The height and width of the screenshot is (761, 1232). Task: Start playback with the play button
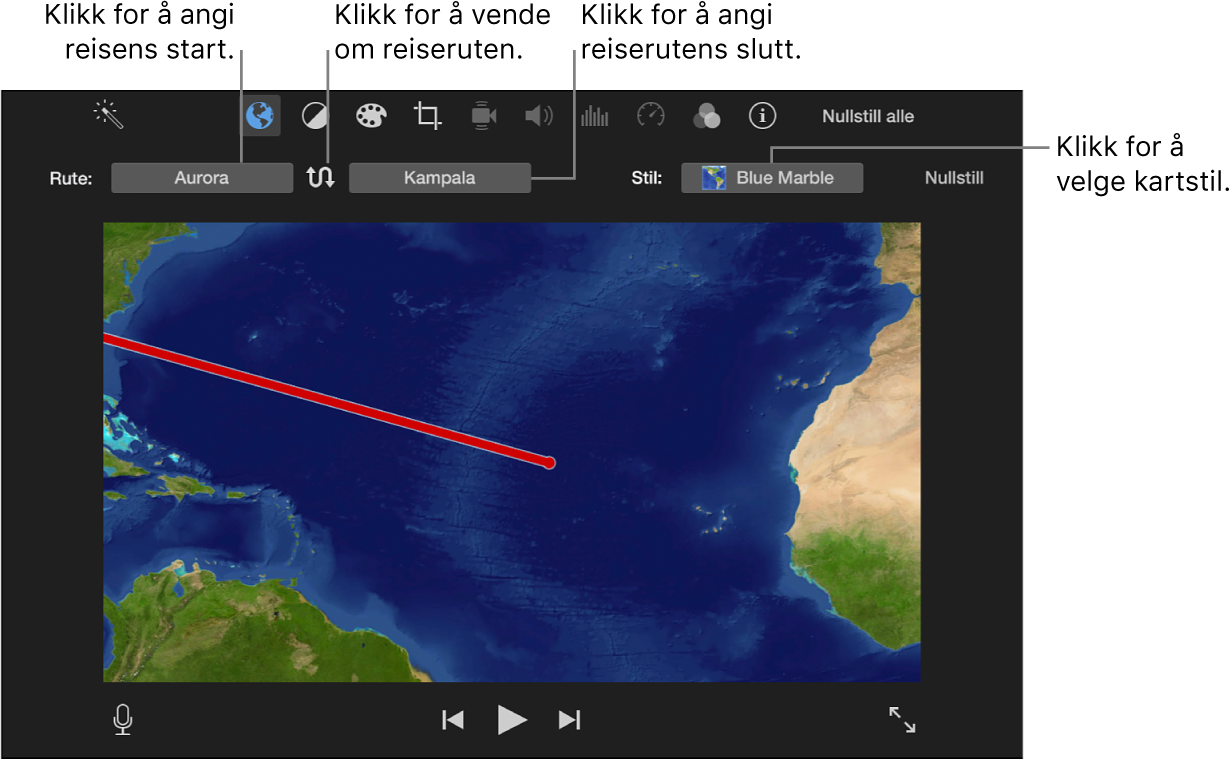pyautogui.click(x=512, y=720)
